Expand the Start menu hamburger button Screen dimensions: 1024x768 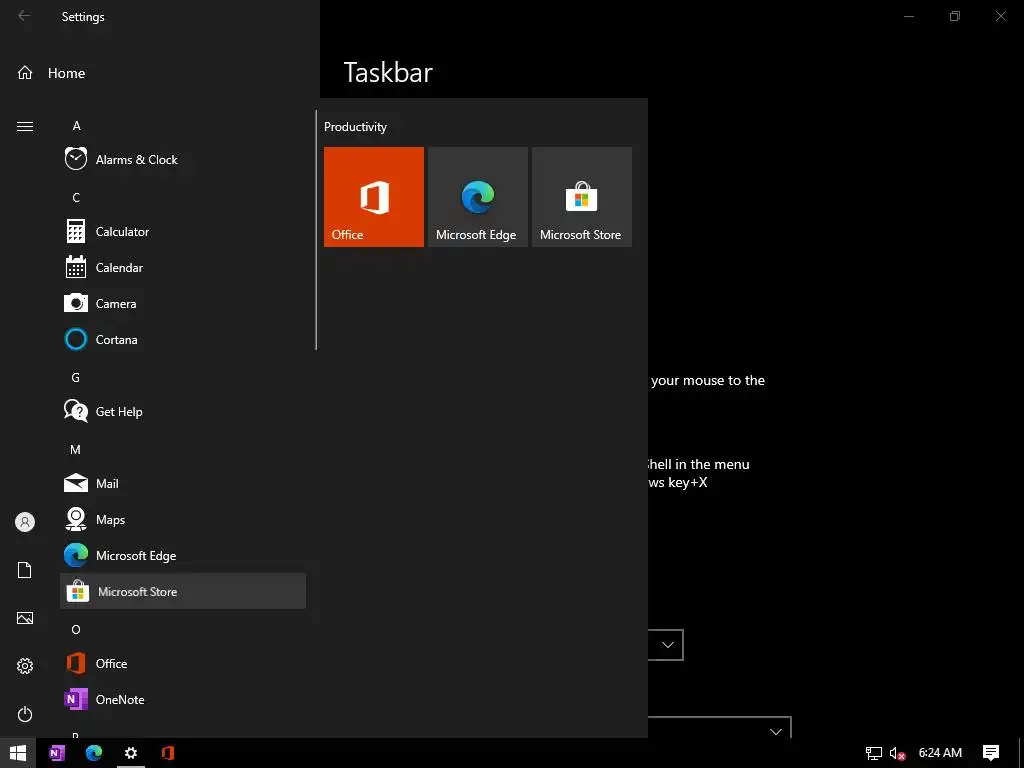point(25,126)
